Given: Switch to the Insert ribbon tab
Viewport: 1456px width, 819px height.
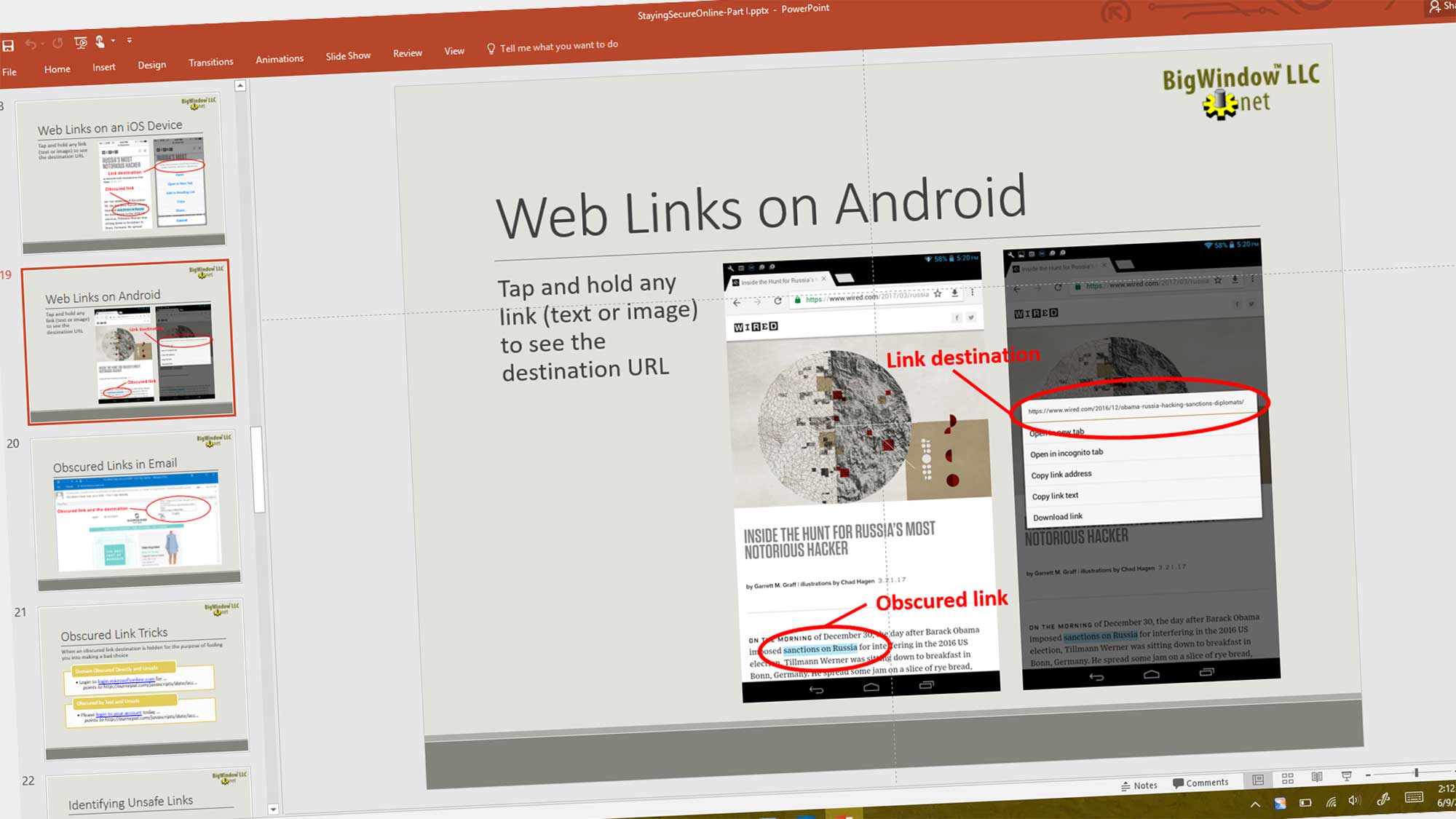Looking at the screenshot, I should pyautogui.click(x=103, y=67).
